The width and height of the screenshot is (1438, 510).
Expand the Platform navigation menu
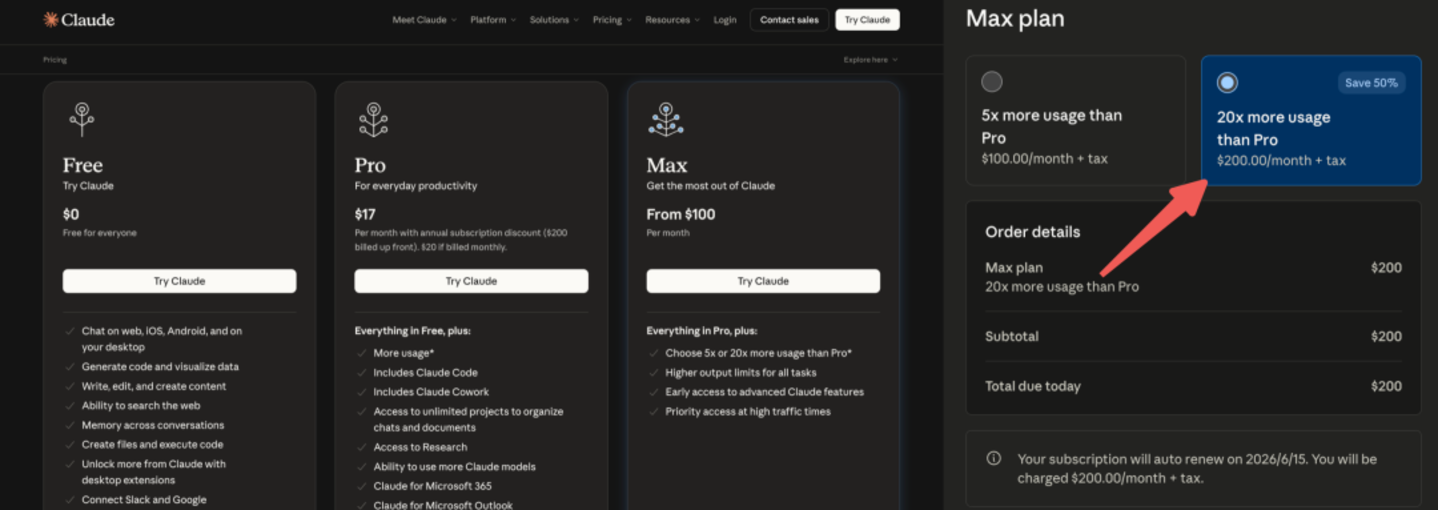tap(494, 20)
